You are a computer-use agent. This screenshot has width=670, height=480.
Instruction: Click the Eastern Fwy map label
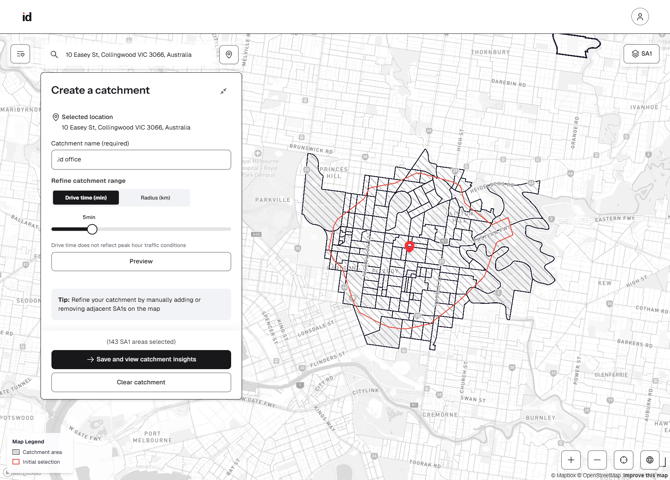point(614,219)
